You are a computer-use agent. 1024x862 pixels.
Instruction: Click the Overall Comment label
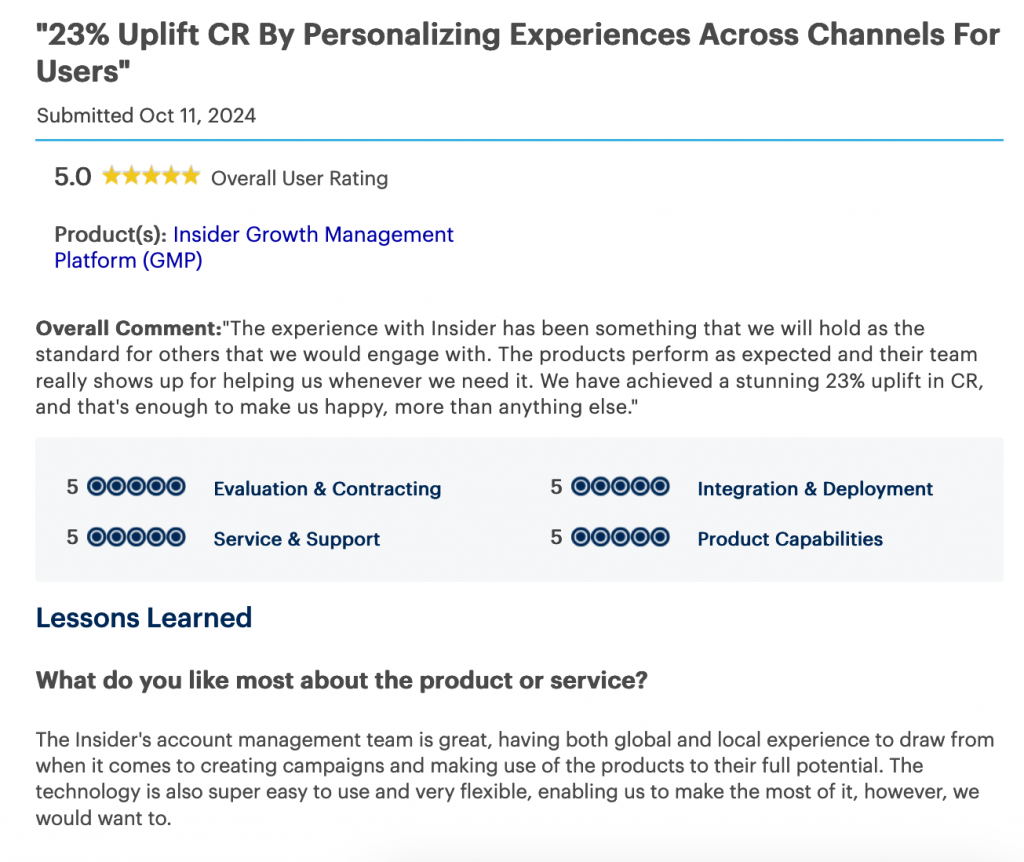click(x=128, y=329)
